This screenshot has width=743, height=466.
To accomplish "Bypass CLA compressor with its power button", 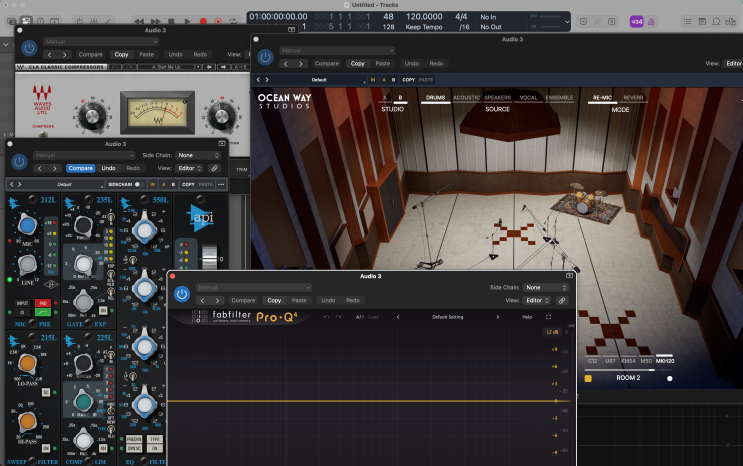I will pyautogui.click(x=29, y=48).
